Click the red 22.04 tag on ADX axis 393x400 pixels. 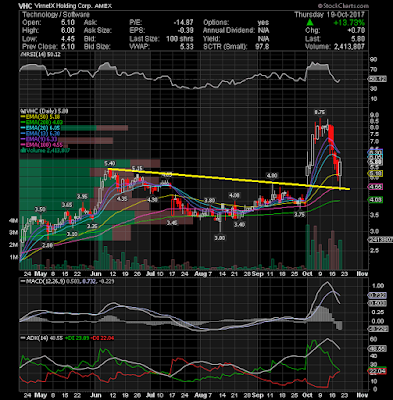tap(377, 371)
